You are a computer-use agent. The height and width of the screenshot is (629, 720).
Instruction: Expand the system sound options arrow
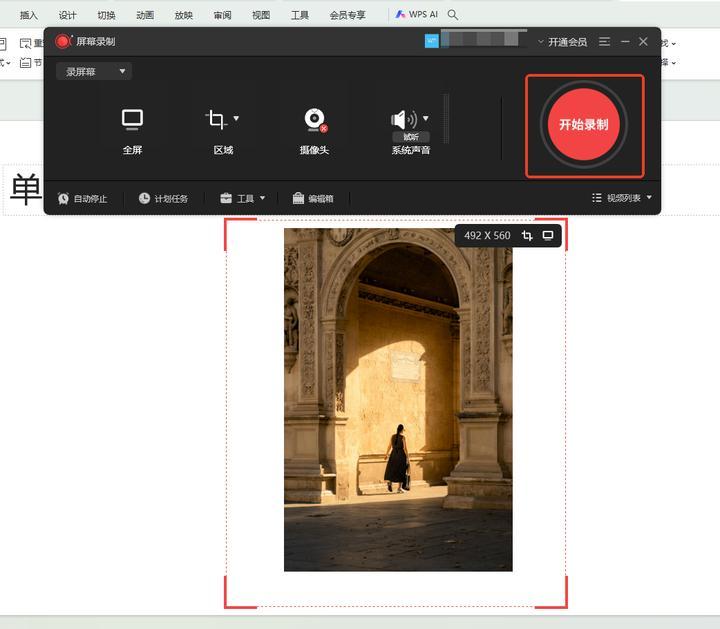[425, 118]
